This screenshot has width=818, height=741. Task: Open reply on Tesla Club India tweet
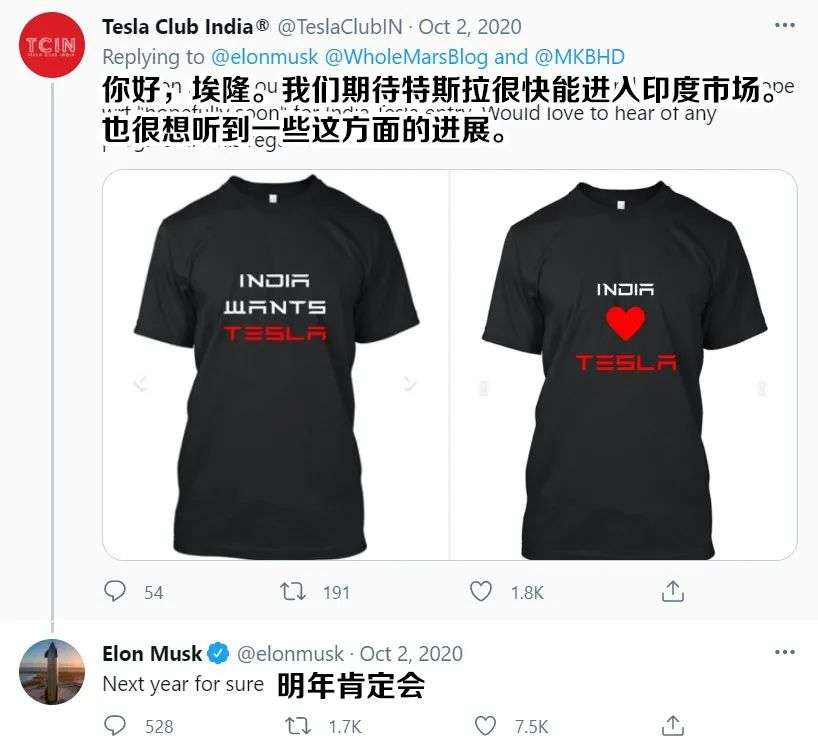tap(115, 592)
